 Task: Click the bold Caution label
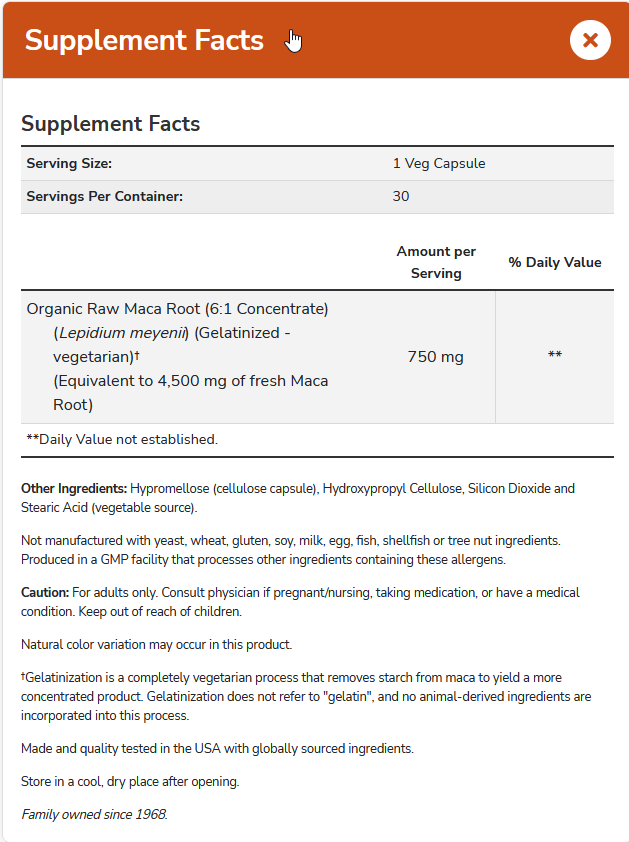tap(45, 593)
